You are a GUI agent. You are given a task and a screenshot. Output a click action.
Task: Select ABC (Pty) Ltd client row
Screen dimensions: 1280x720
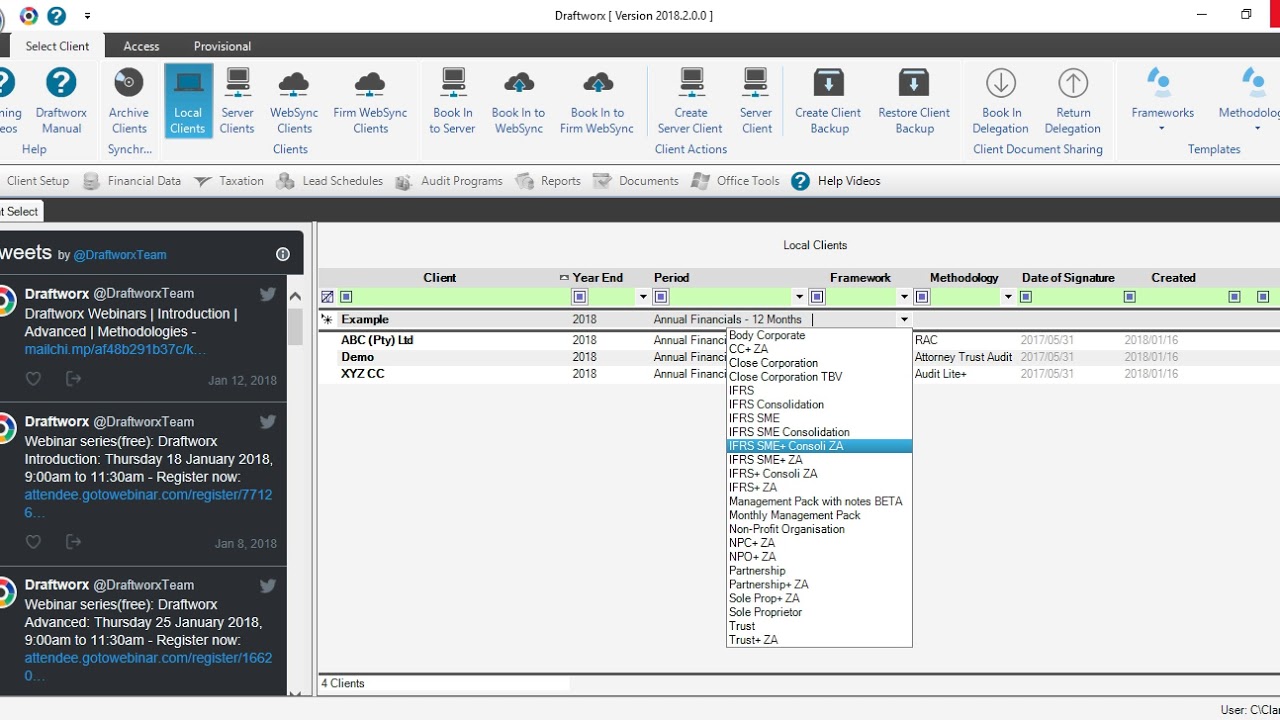point(798,340)
